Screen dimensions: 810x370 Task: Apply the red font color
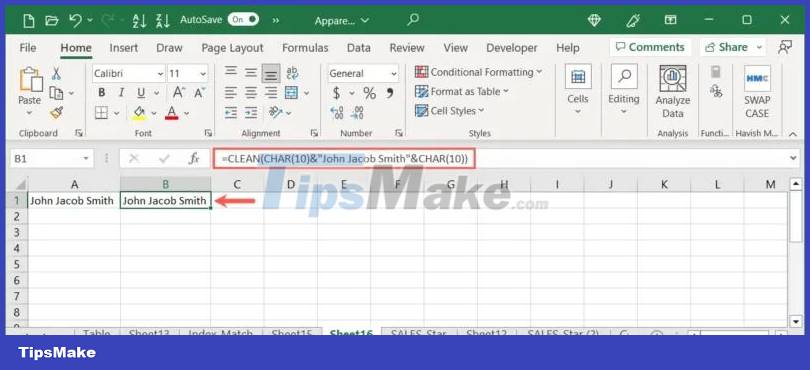tap(172, 113)
